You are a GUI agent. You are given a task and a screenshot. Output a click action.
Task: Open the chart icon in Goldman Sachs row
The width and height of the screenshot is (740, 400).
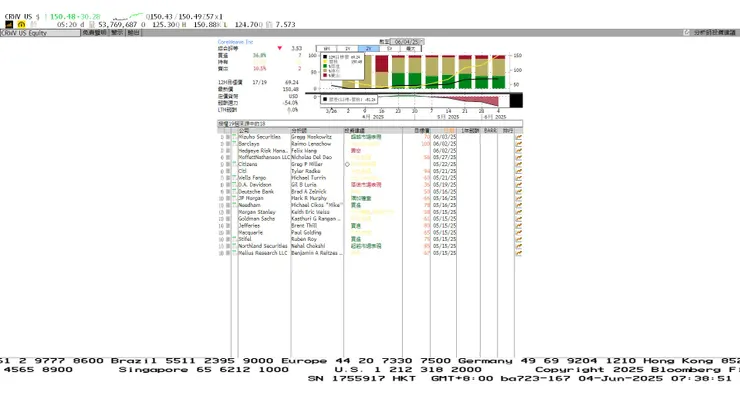tap(519, 219)
